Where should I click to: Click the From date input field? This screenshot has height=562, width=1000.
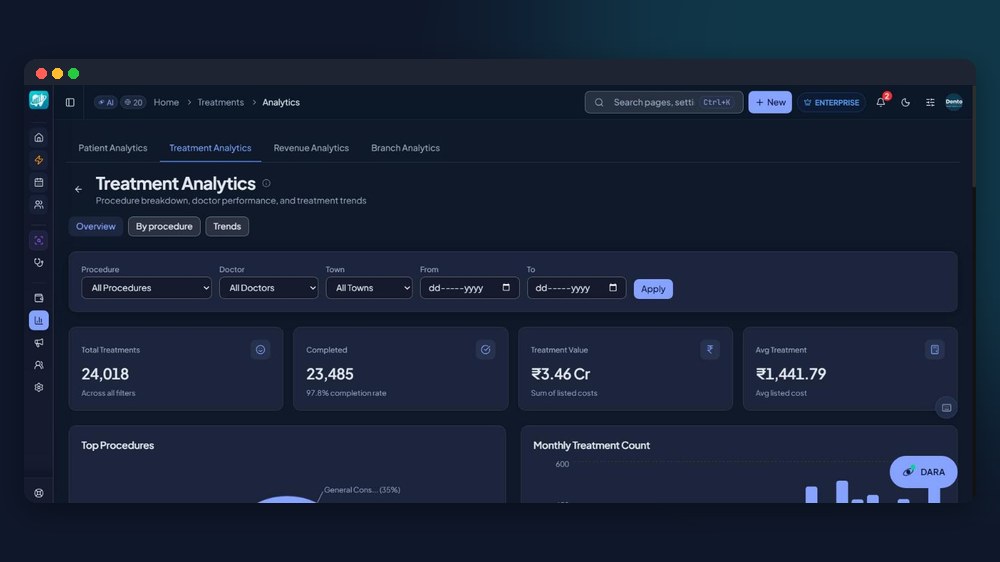coord(469,288)
